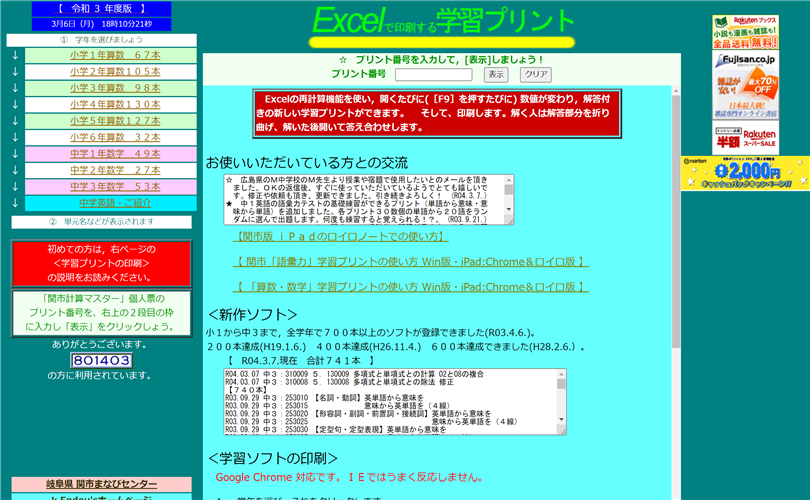This screenshot has width=810, height=500.
Task: Click the <新作ソフト> heading
Action: pos(253,315)
